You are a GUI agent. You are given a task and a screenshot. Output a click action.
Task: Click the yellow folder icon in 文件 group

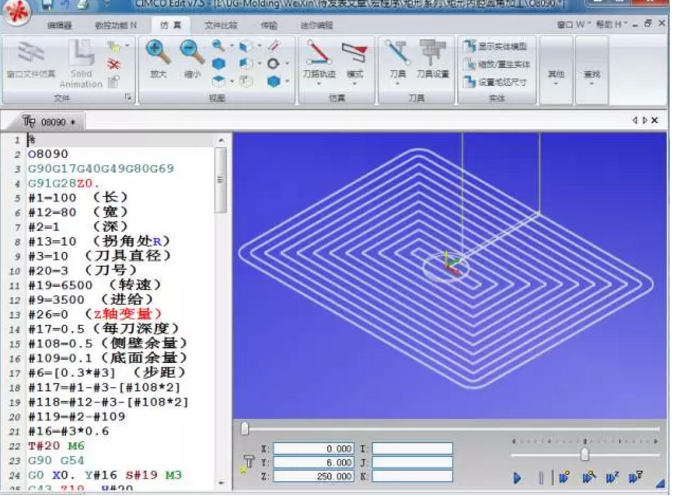[x=114, y=46]
